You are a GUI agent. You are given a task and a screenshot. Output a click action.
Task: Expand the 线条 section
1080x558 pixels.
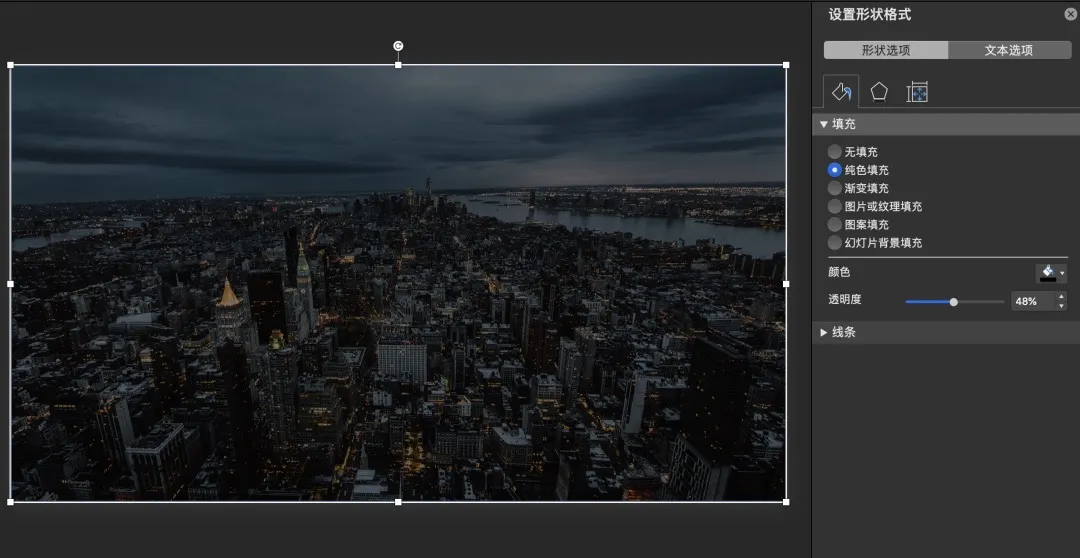coord(824,332)
